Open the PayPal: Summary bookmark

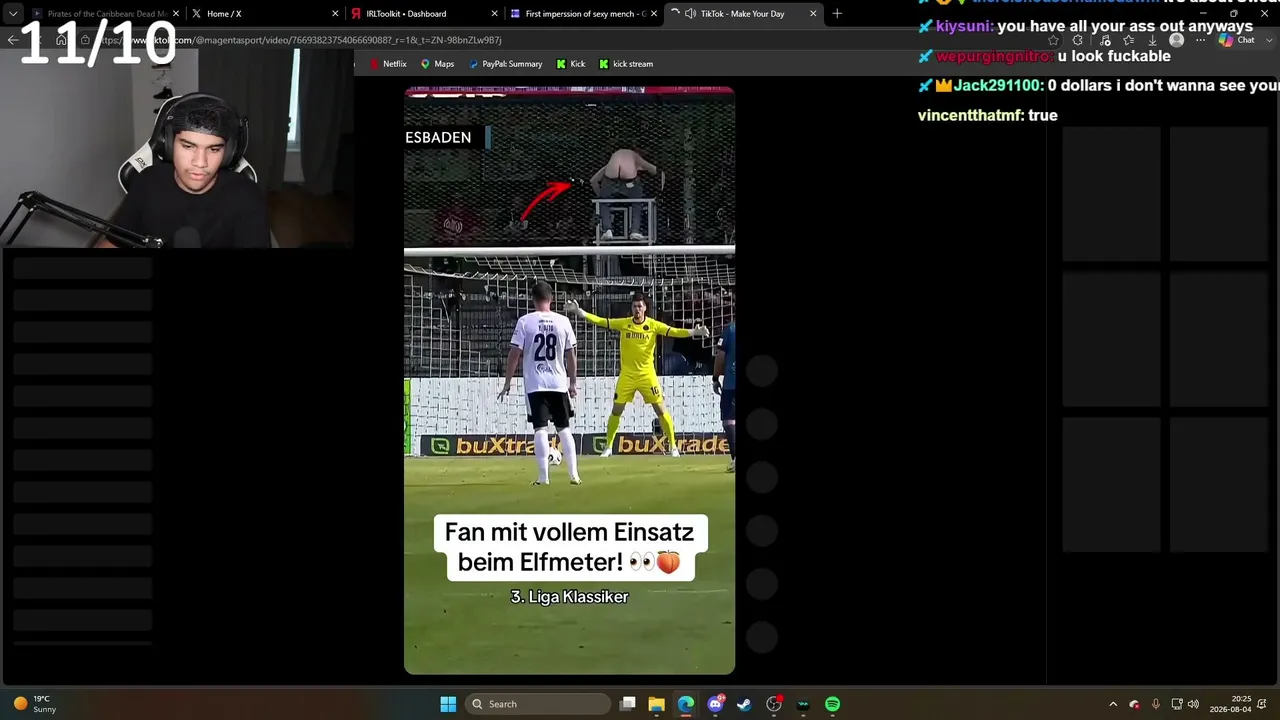click(505, 64)
